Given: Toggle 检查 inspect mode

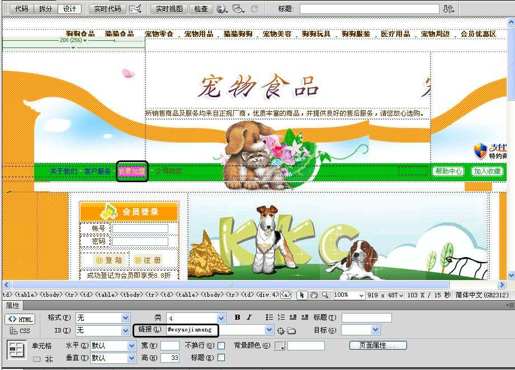Looking at the screenshot, I should (201, 9).
